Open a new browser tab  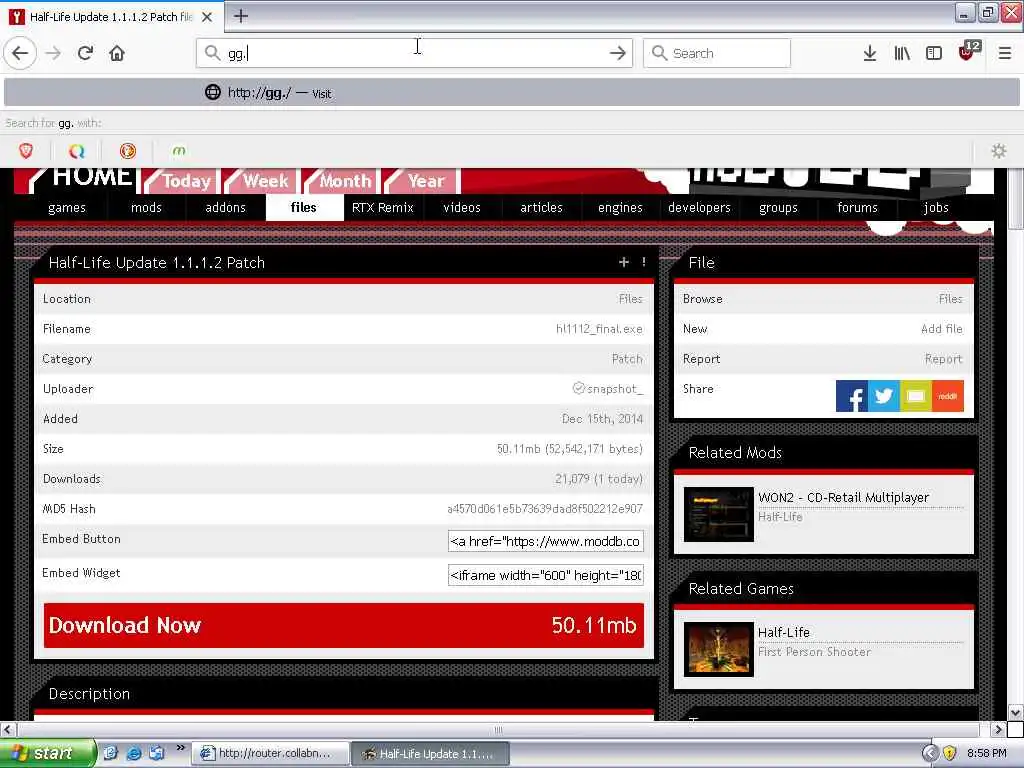tap(240, 16)
